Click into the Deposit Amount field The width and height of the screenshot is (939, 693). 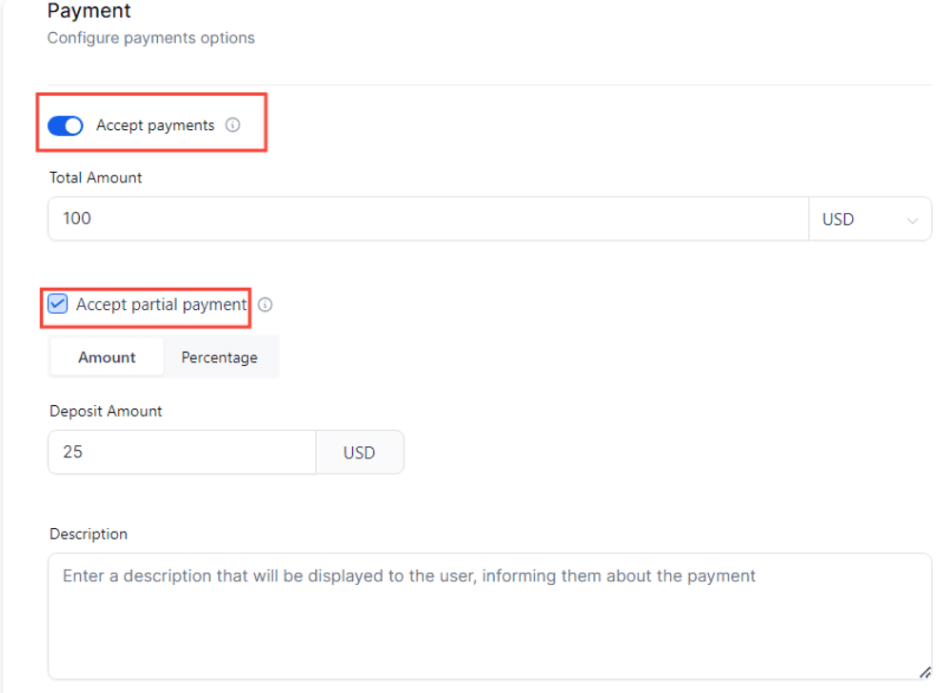coord(182,452)
